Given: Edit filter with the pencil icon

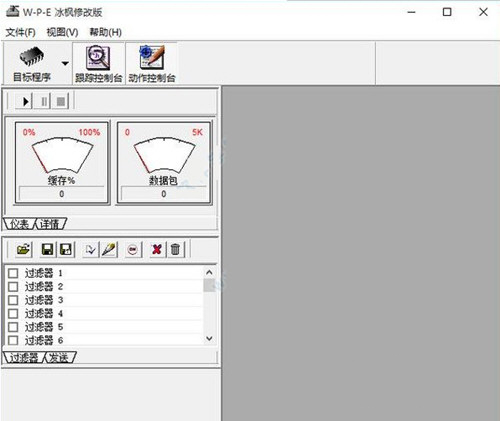Looking at the screenshot, I should point(109,249).
